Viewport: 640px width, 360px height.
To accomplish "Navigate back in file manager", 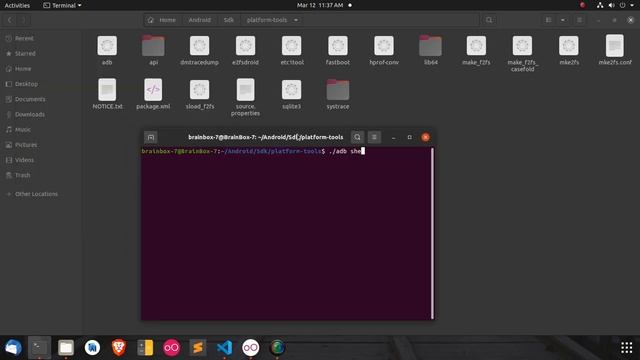I will [x=10, y=20].
